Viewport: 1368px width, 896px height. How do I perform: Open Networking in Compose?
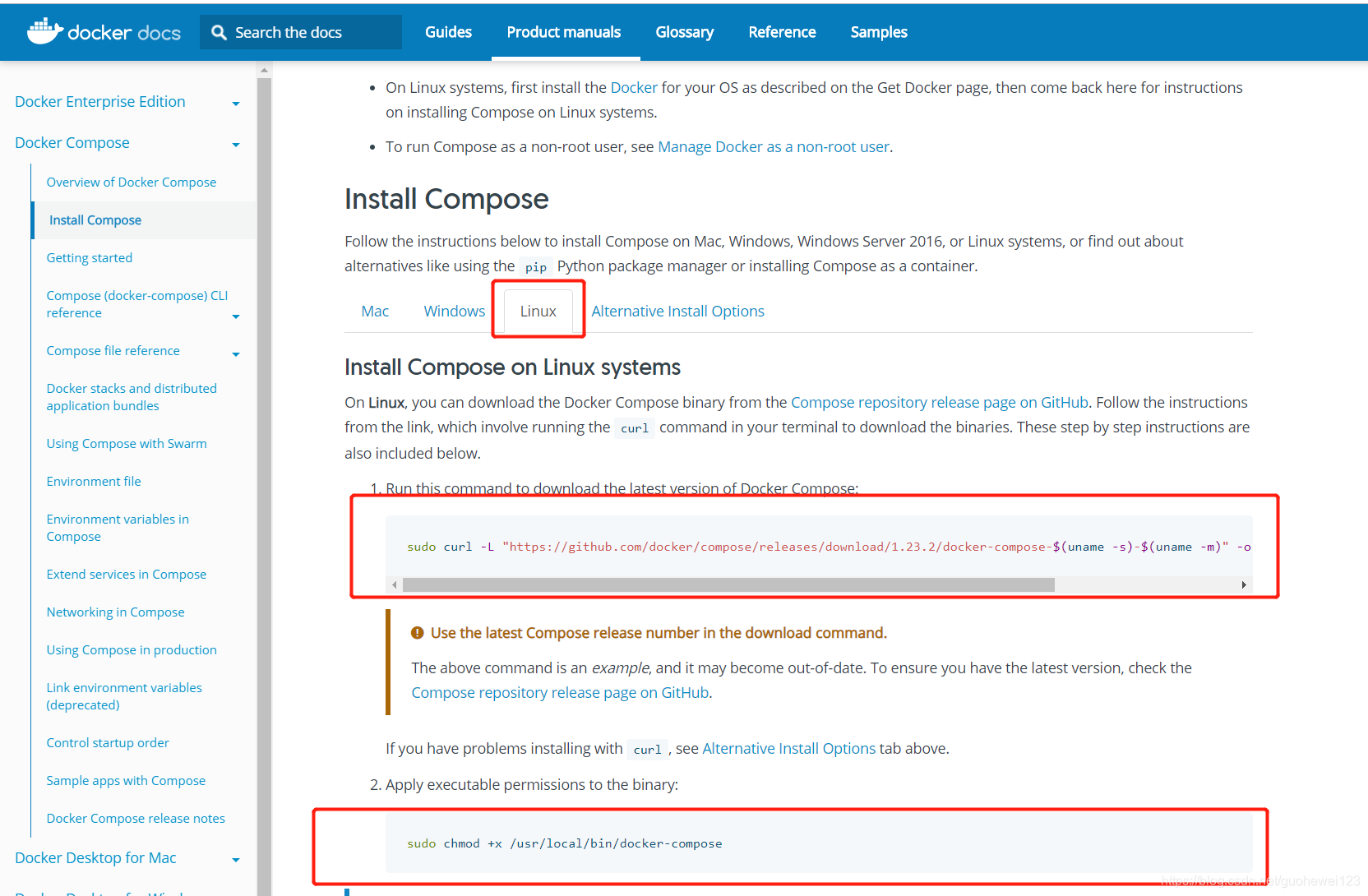(x=115, y=612)
